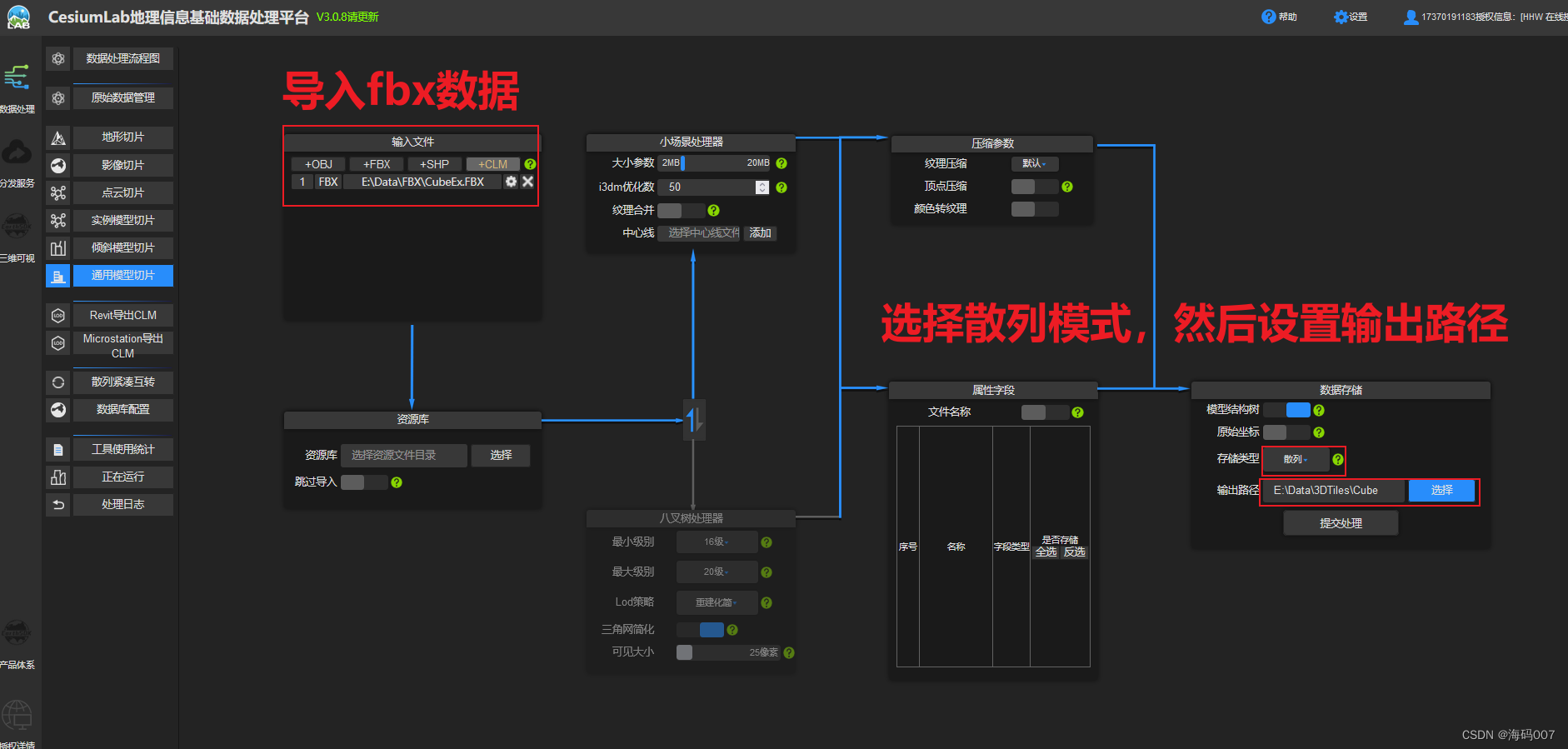Select 影像切片 menu item
Viewport: 1568px width, 749px height.
coord(123,165)
